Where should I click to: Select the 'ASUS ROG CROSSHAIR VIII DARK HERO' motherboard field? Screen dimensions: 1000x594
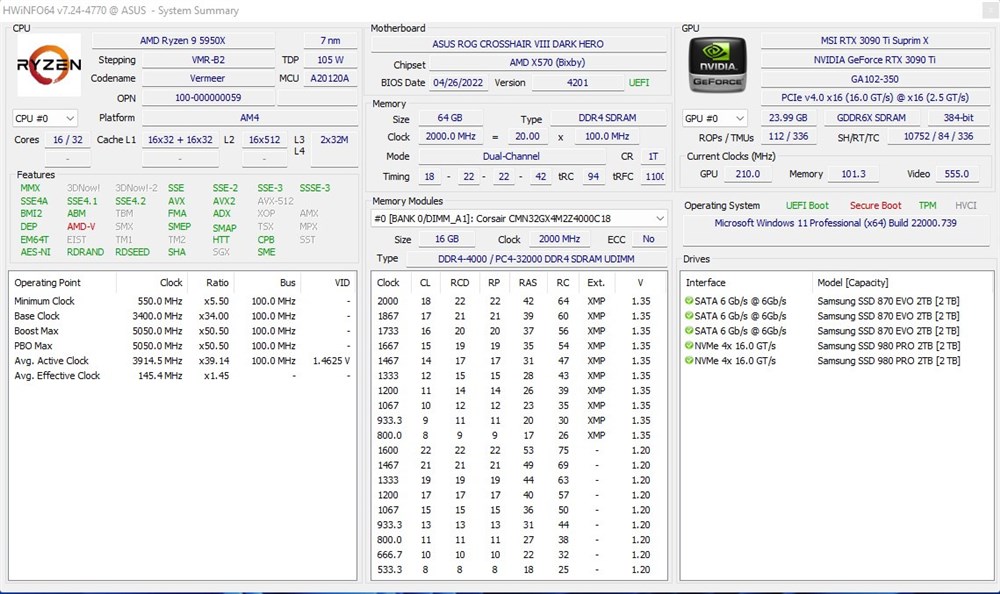pos(518,44)
